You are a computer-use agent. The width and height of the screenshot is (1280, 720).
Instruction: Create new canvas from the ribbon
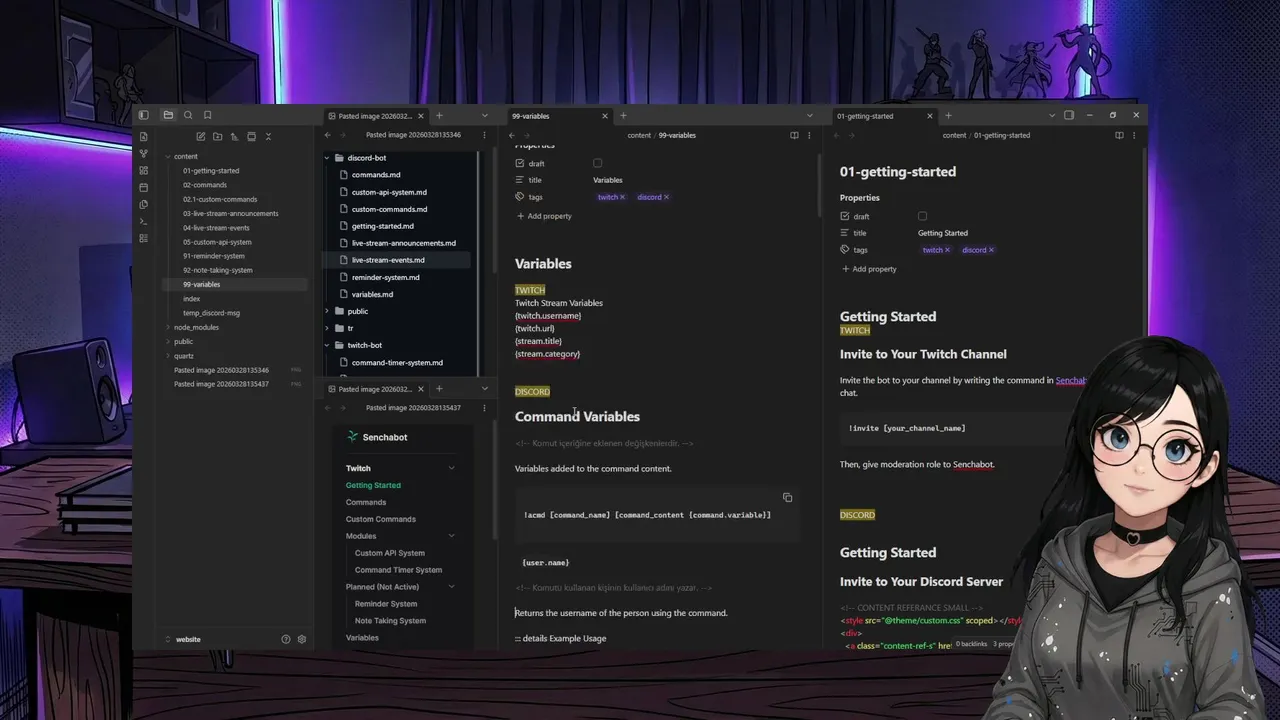[x=144, y=170]
